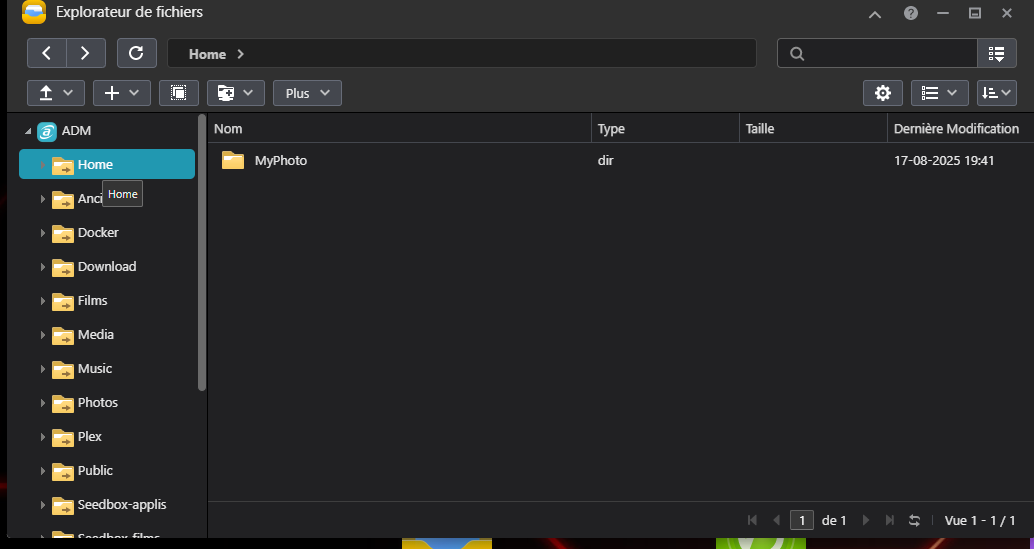Open advanced search options button
The image size is (1034, 549).
[996, 53]
